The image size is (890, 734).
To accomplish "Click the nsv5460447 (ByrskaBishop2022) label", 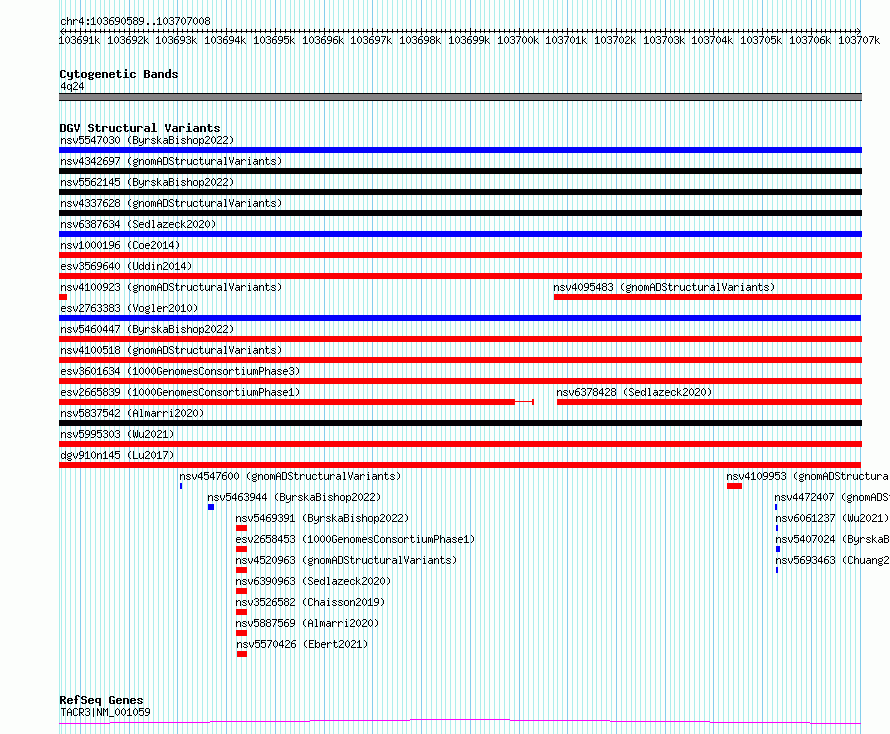I will (147, 329).
